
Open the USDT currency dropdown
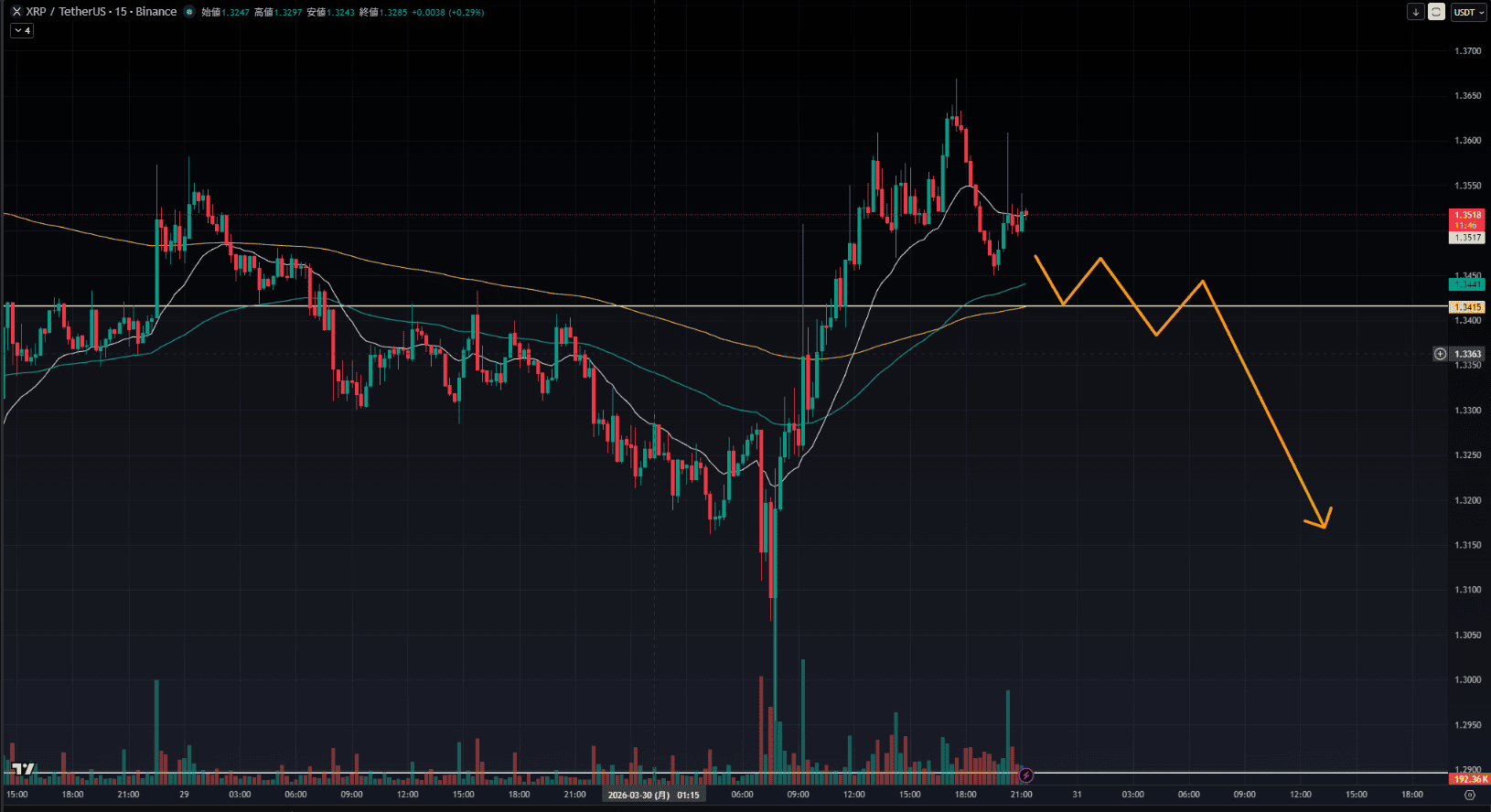1468,12
